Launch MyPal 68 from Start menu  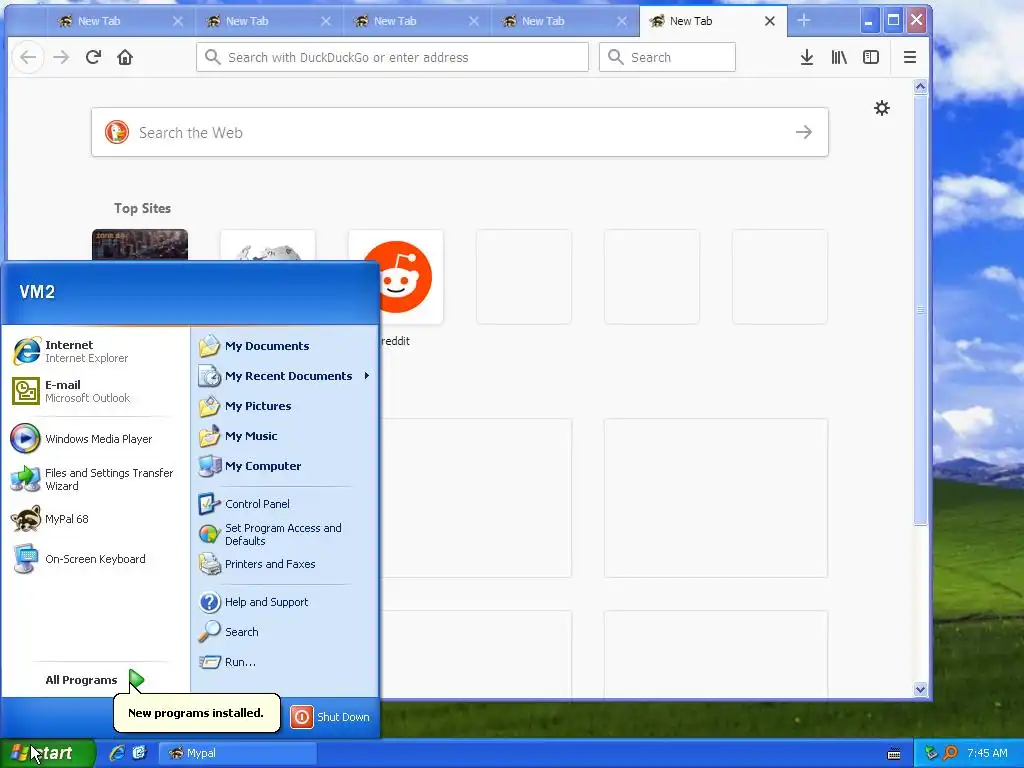coord(95,519)
